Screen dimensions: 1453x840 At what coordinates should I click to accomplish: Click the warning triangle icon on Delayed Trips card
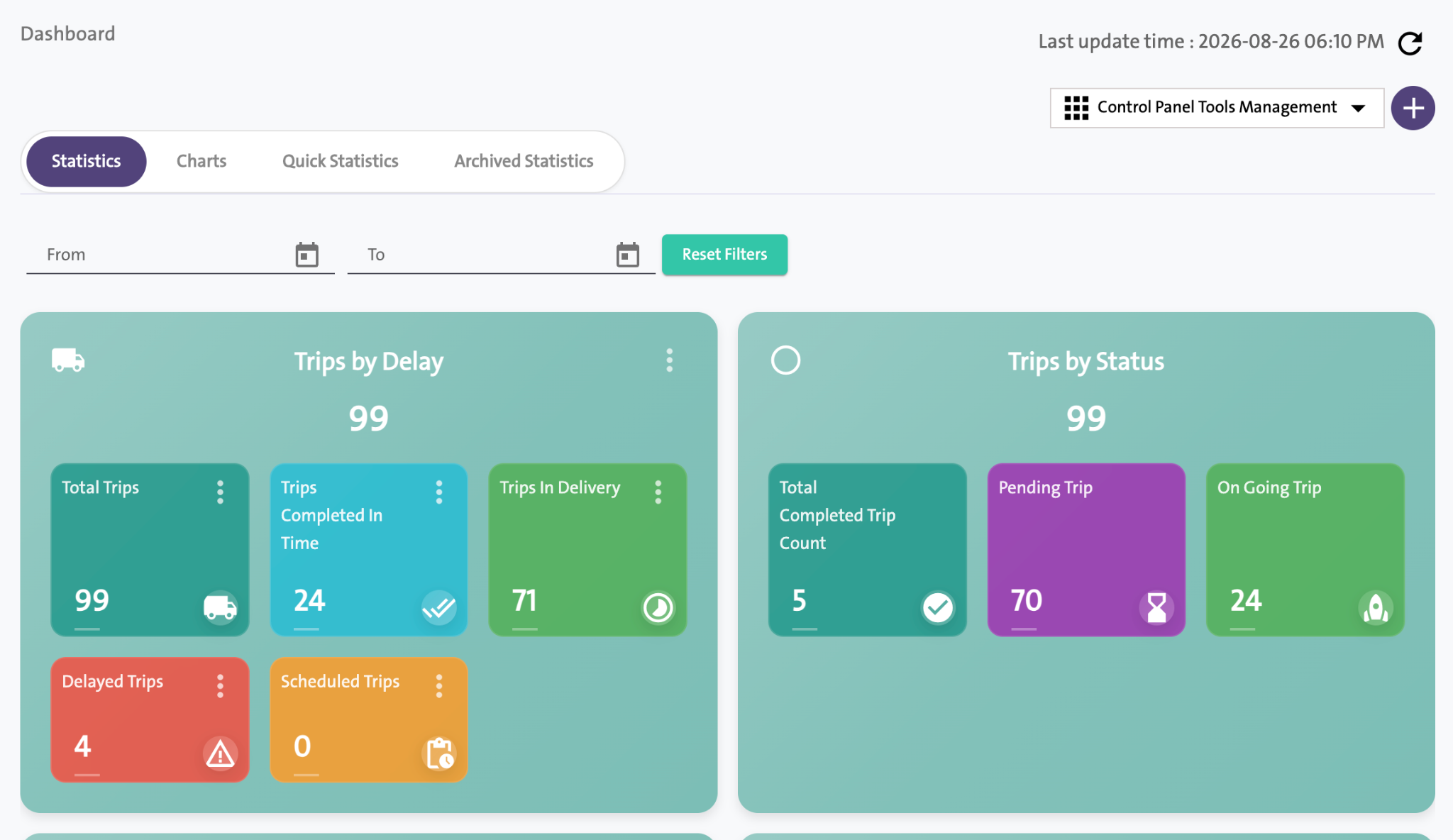tap(220, 753)
